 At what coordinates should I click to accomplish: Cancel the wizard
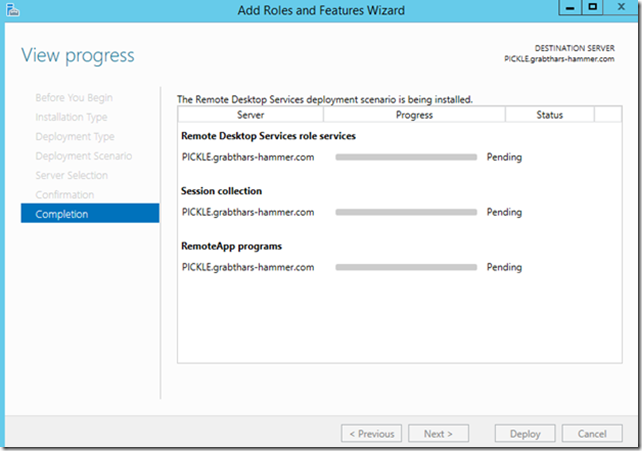(592, 433)
